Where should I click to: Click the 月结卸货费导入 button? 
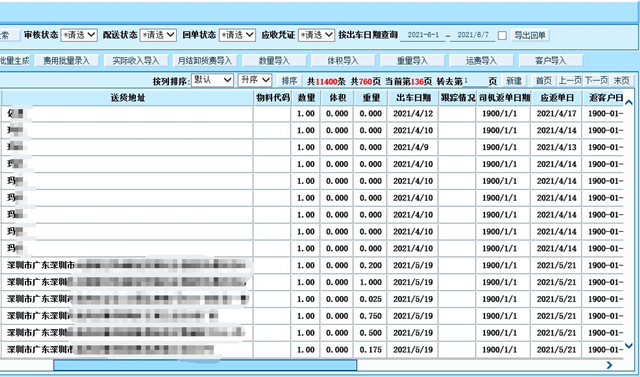tap(204, 61)
